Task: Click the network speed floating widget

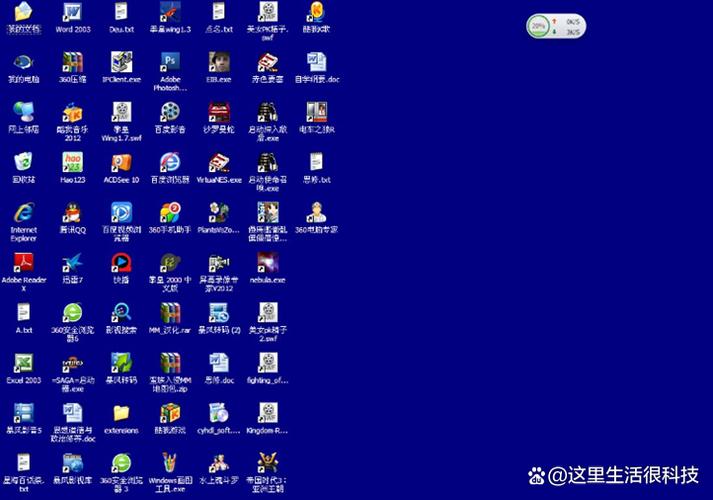Action: coord(556,26)
